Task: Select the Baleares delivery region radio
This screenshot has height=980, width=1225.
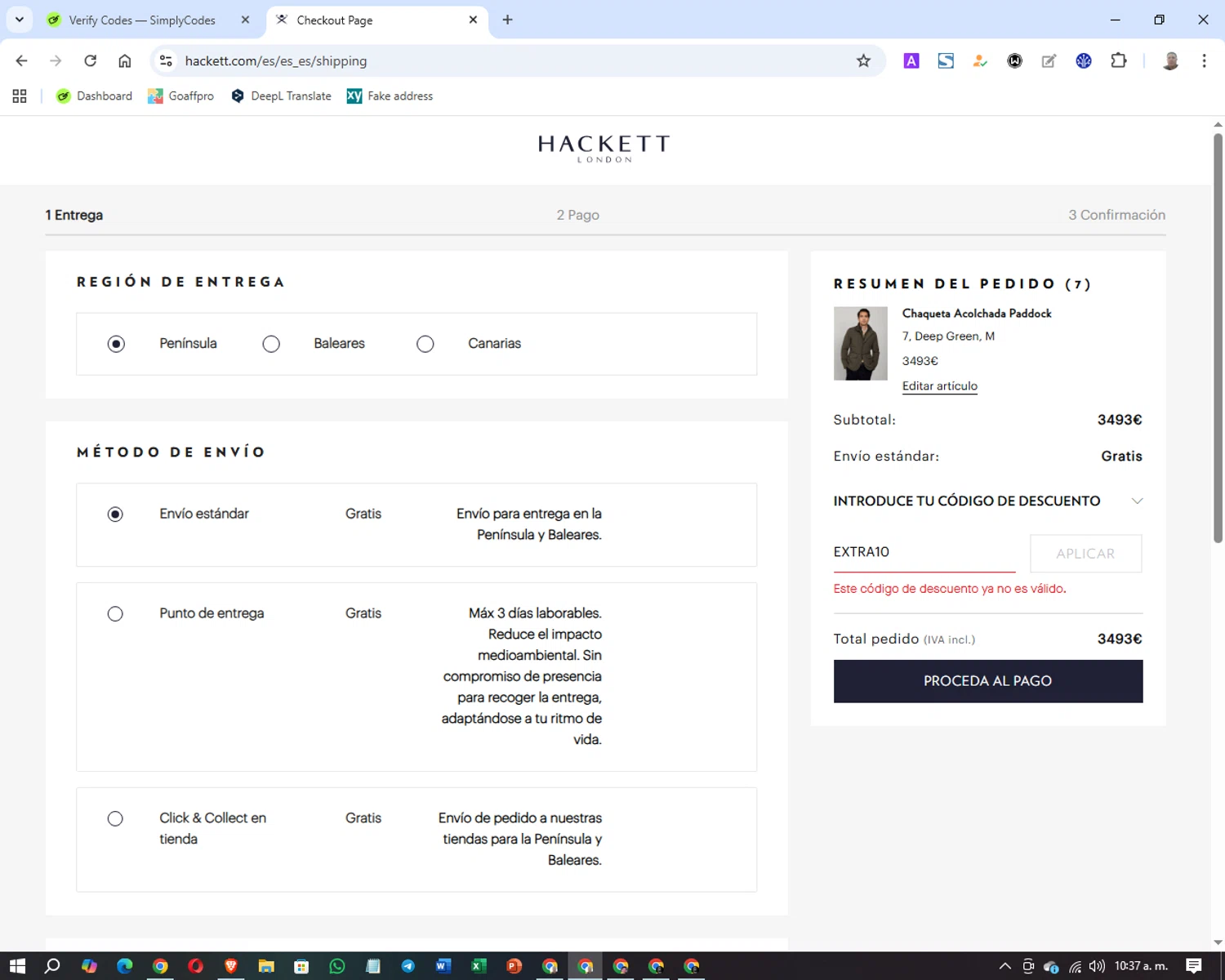Action: [271, 344]
